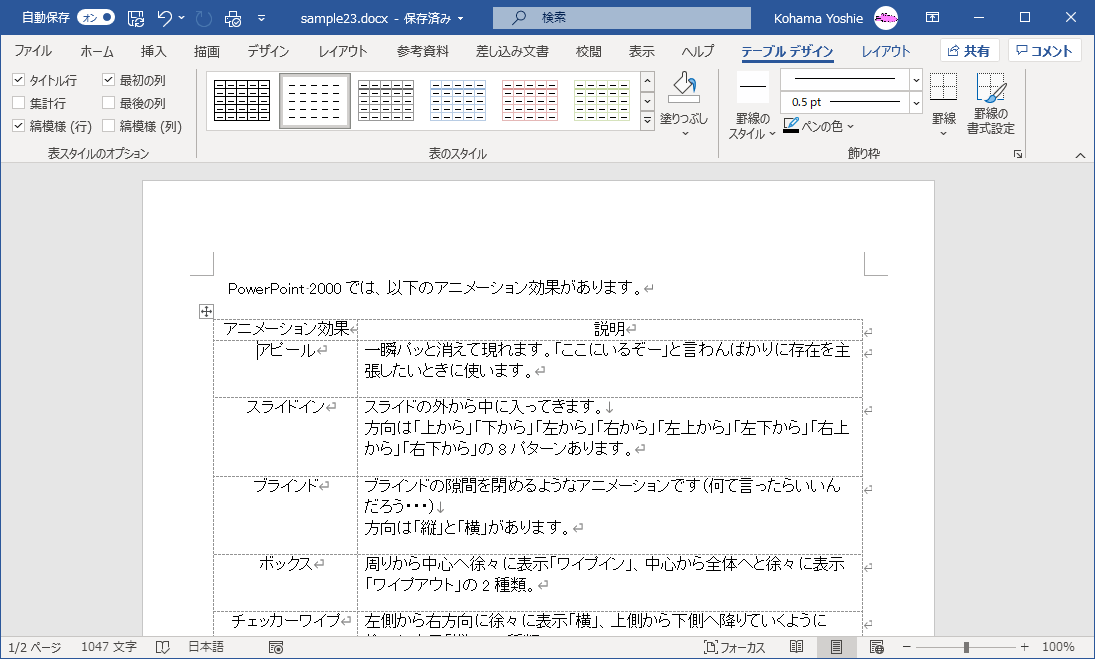Toggle the AutoSave switch
Image resolution: width=1095 pixels, height=659 pixels.
point(96,17)
